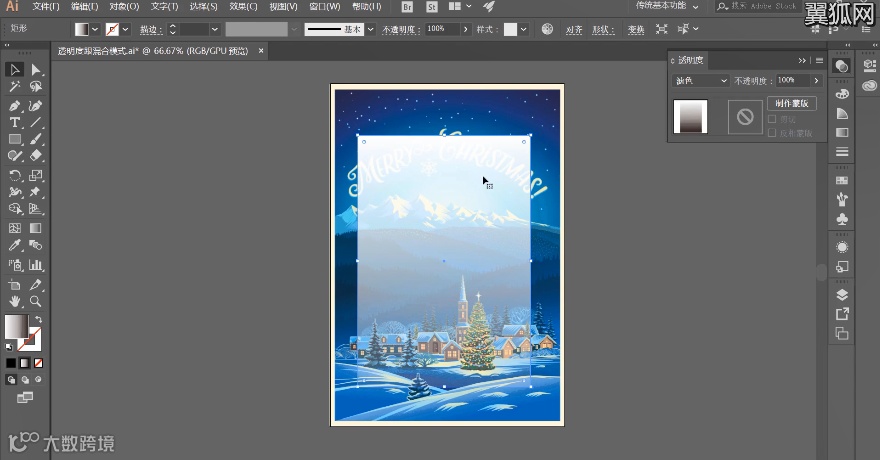Open the 基本 brush definition dropdown
880x460 pixels.
click(370, 29)
